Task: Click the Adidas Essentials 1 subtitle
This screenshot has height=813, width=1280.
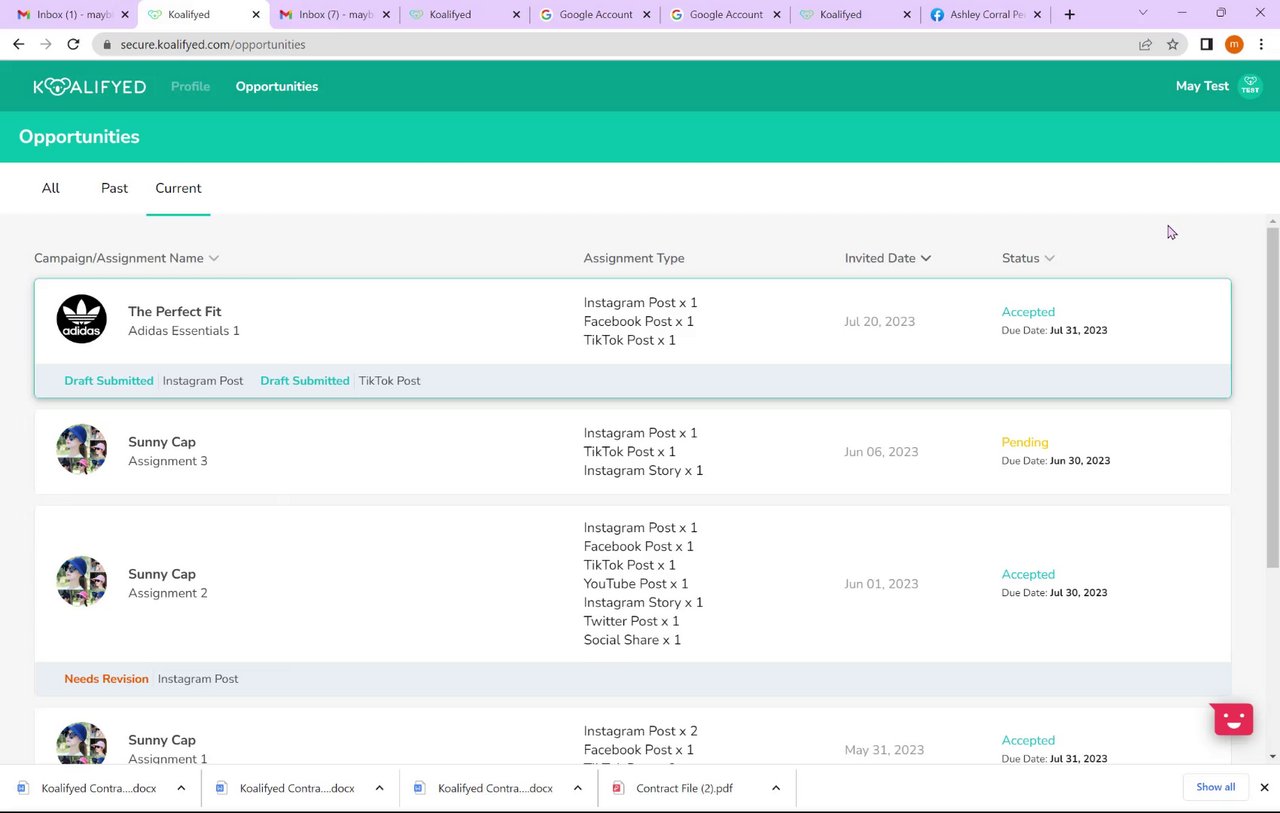Action: (184, 331)
